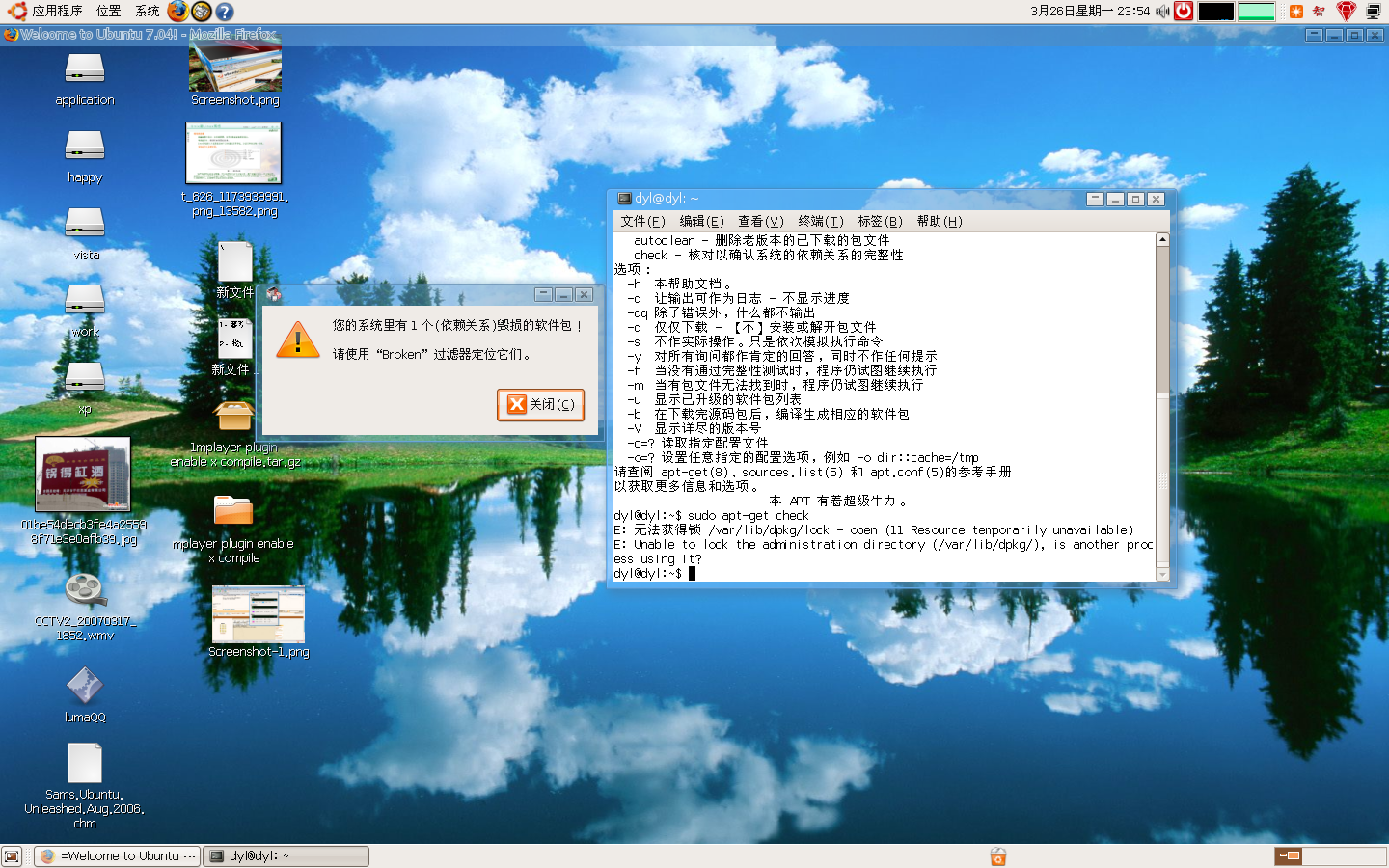Image resolution: width=1389 pixels, height=868 pixels.
Task: Open the 位置 places menu
Action: point(108,12)
